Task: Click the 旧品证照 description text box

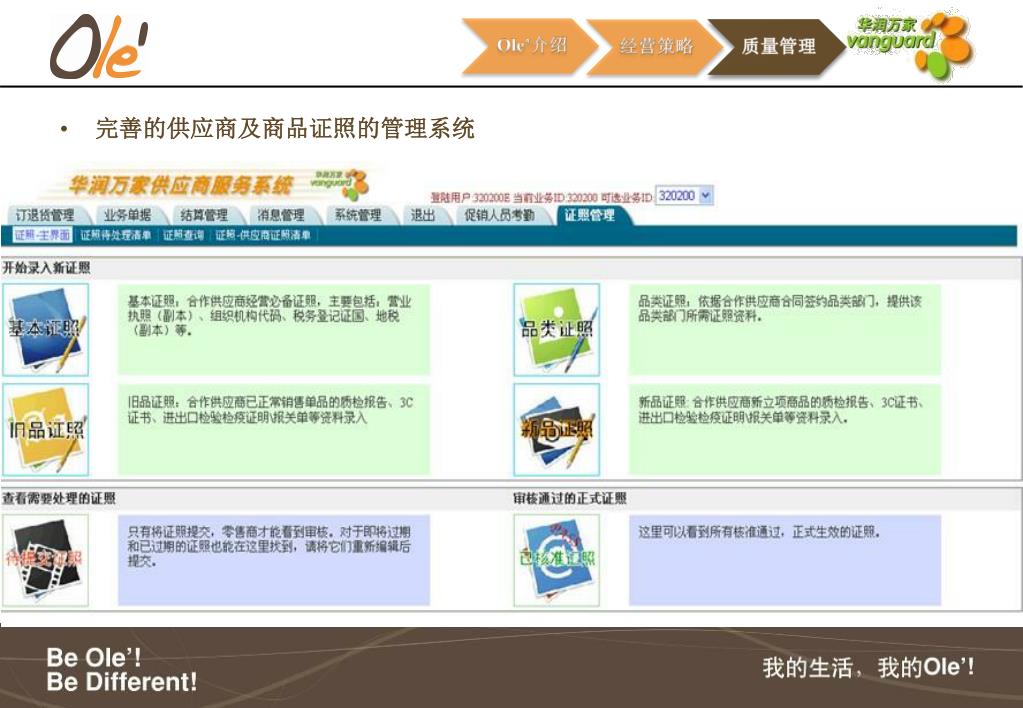Action: 274,429
